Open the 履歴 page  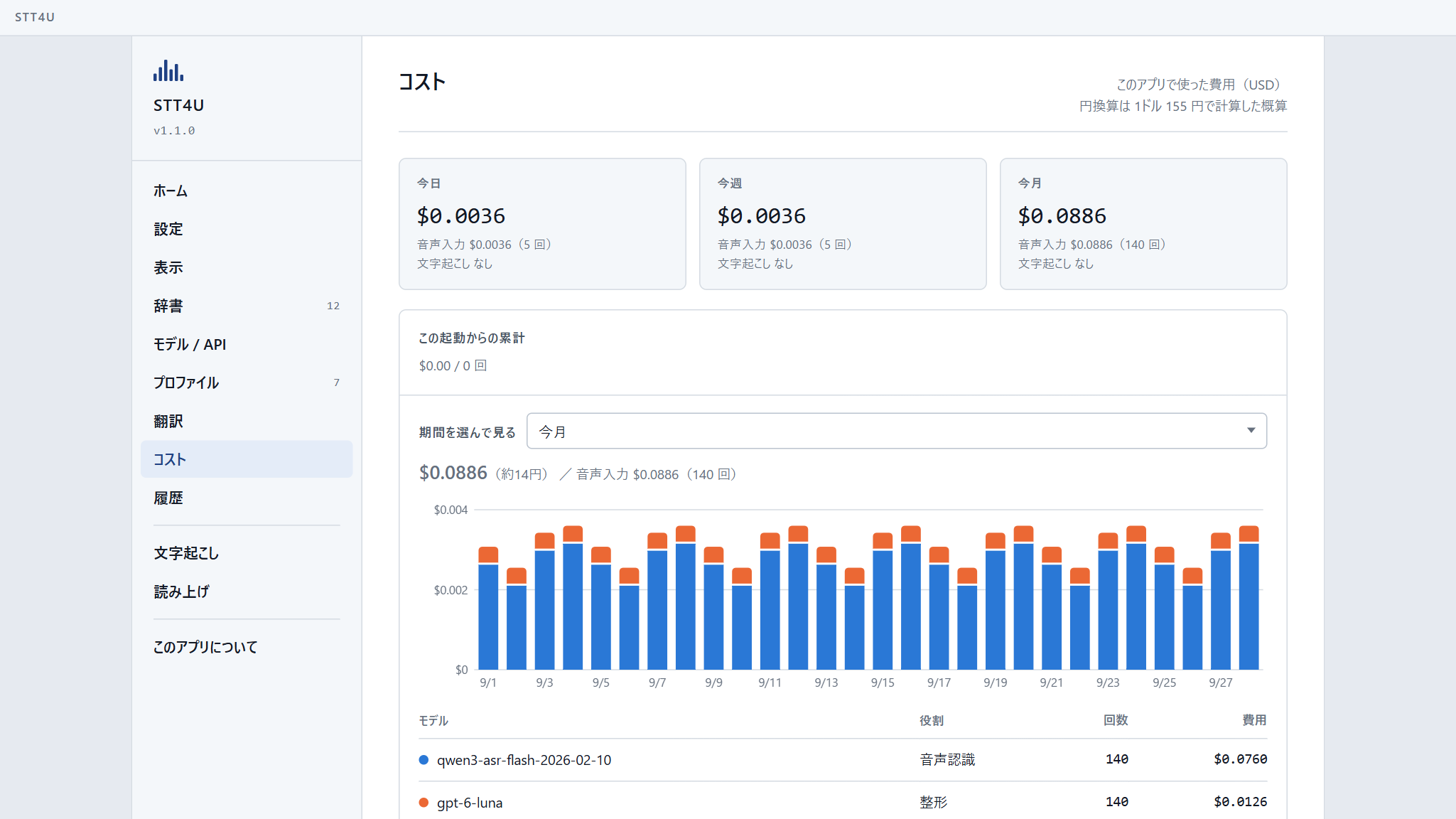click(x=247, y=498)
